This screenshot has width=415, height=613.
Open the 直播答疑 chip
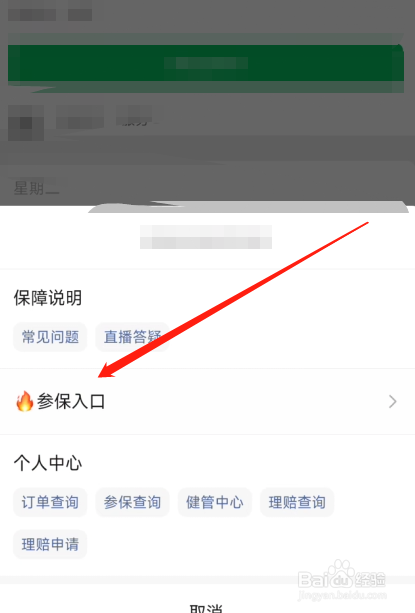click(x=132, y=337)
